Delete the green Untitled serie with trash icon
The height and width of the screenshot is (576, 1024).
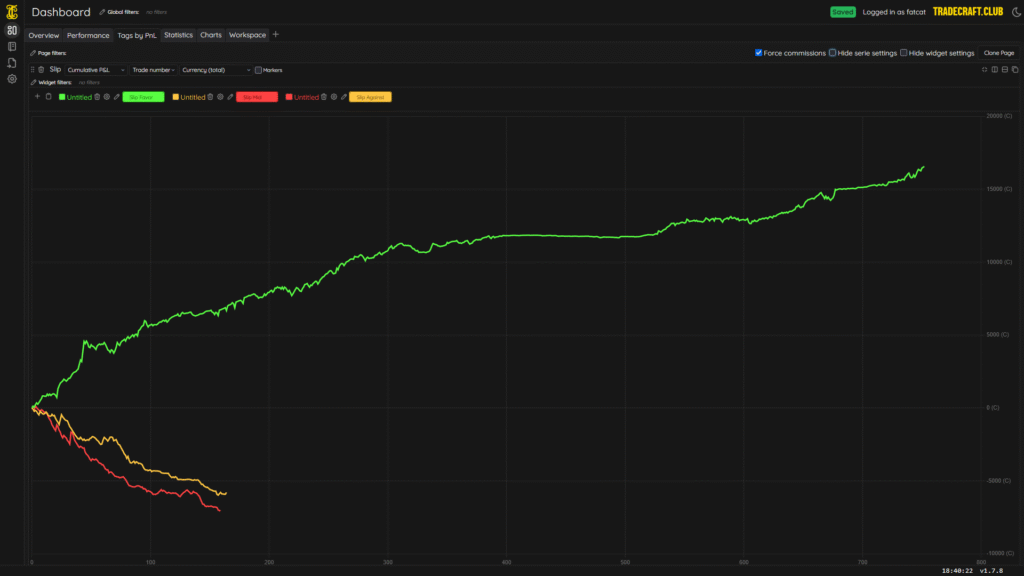coord(97,97)
